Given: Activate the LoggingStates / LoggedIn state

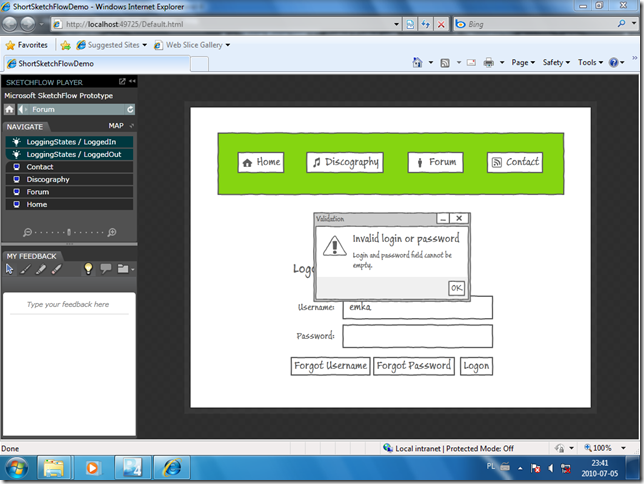Looking at the screenshot, I should (69, 142).
